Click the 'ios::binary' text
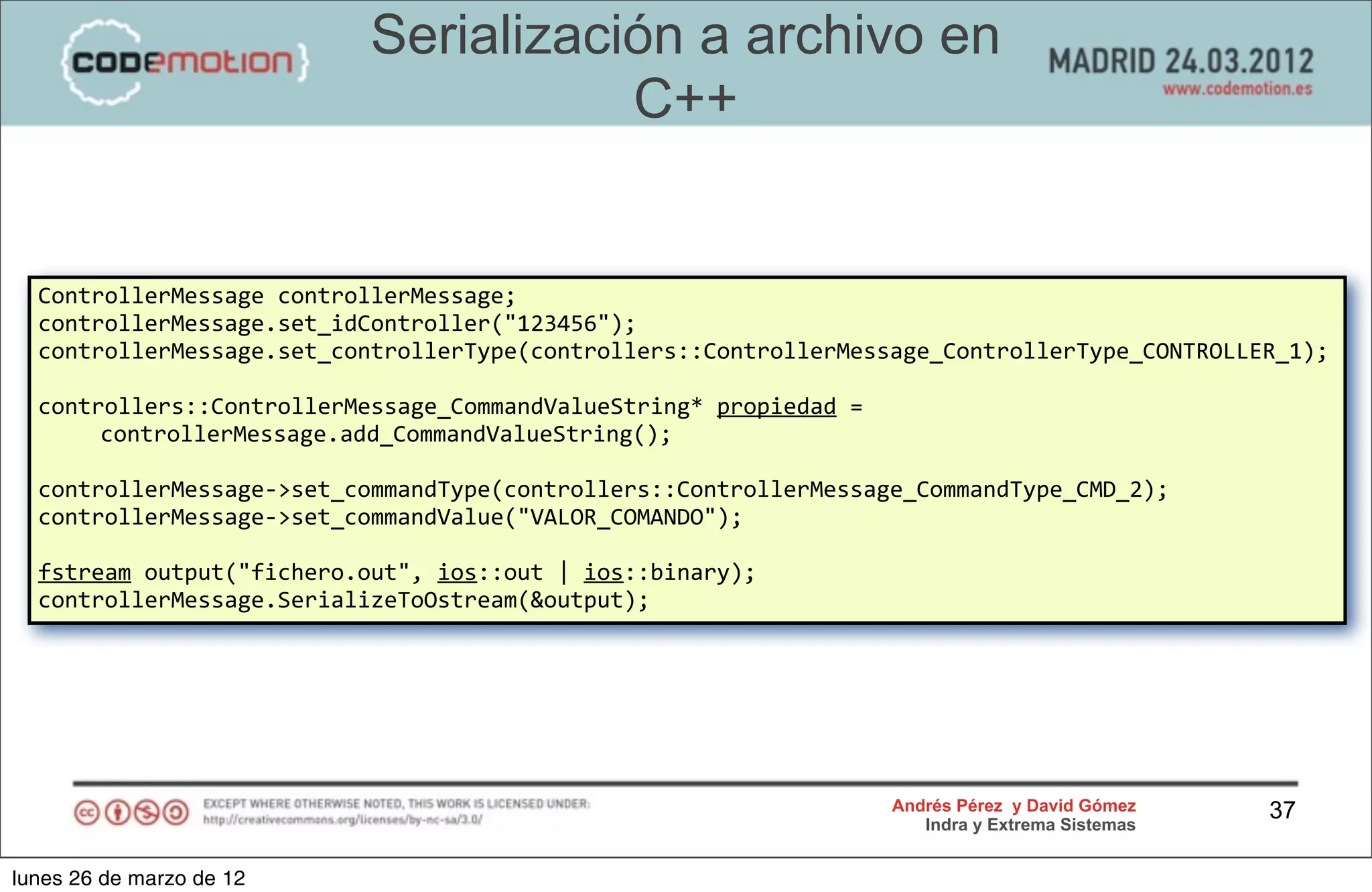Screen dimensions: 1372x892 click(657, 573)
